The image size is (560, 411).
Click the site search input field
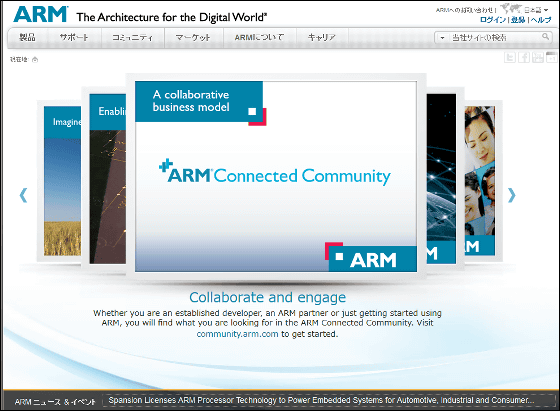(495, 37)
